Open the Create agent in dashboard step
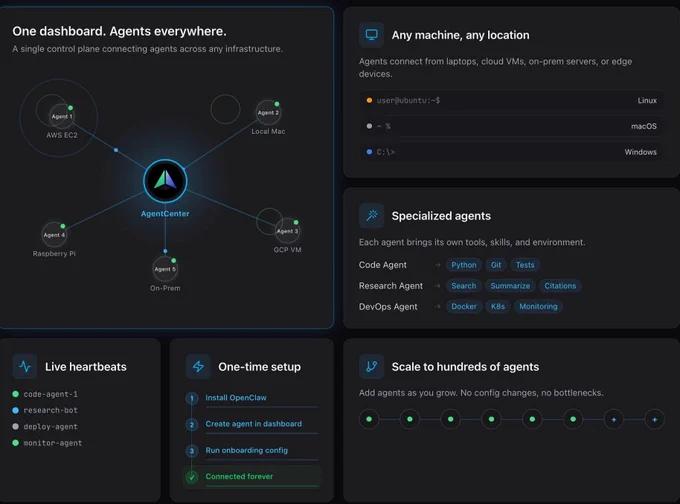 (254, 424)
